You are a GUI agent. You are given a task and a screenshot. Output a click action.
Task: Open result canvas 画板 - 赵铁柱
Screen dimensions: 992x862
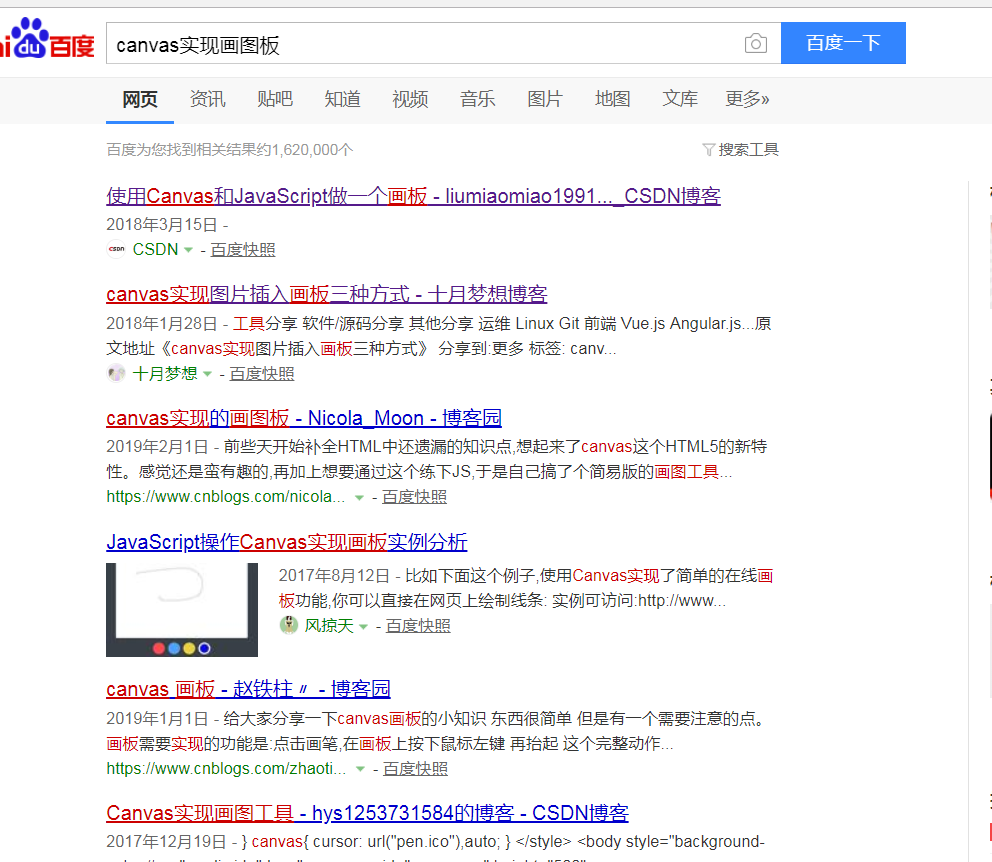coord(248,689)
